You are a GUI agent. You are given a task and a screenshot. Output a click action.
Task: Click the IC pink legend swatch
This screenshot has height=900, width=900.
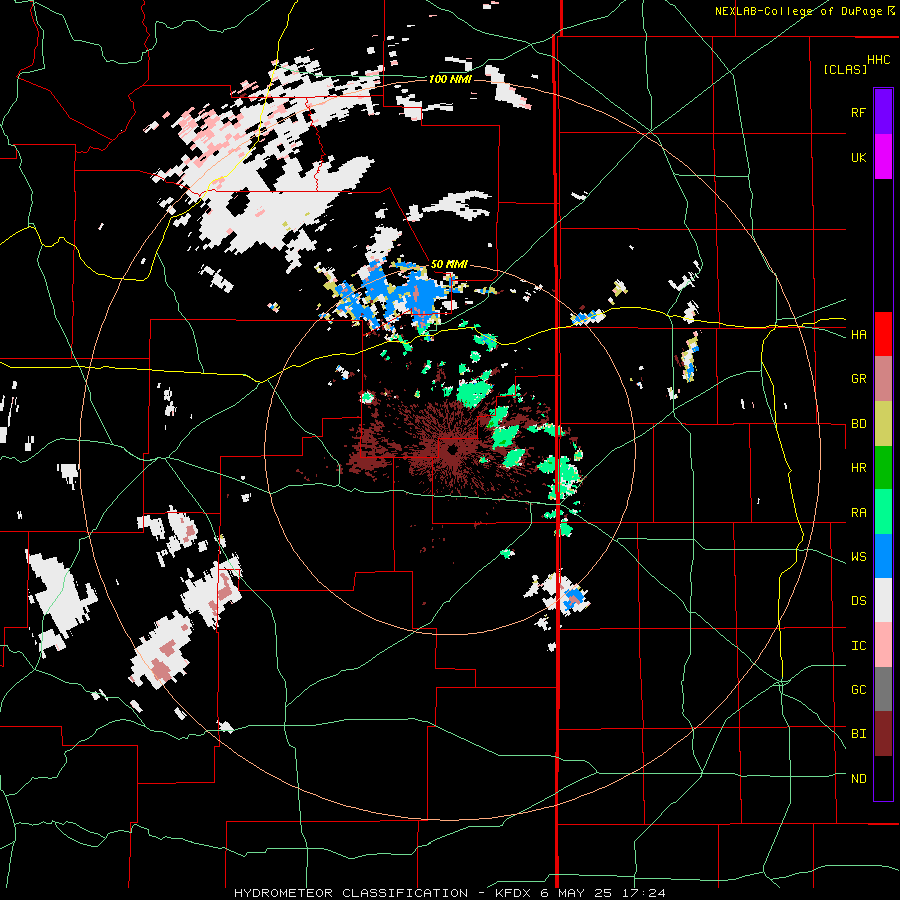[x=883, y=645]
